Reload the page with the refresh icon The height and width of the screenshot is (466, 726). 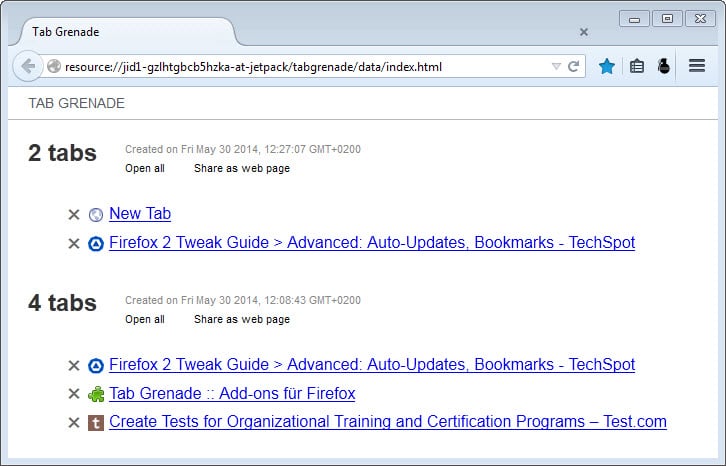pyautogui.click(x=574, y=67)
